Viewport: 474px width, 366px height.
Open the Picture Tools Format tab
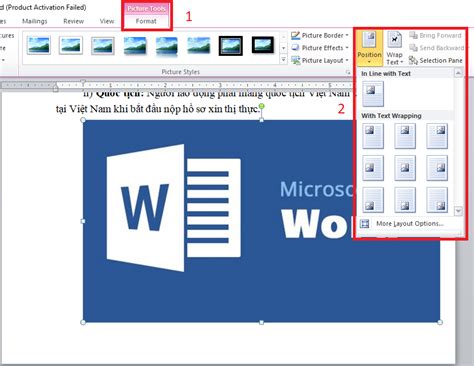tap(146, 21)
